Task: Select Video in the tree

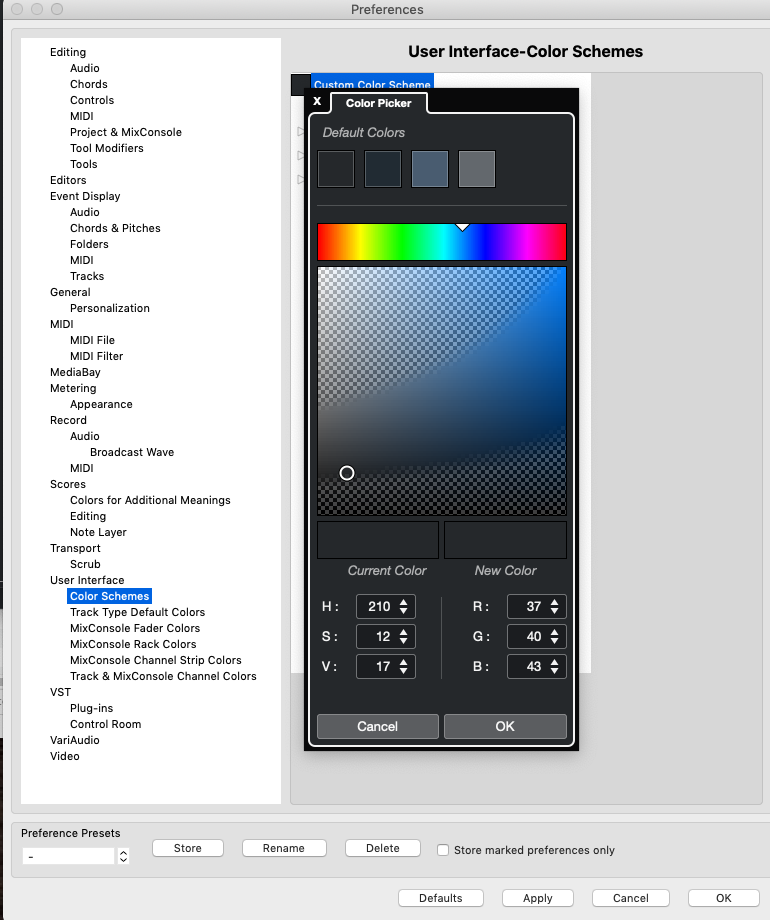Action: pyautogui.click(x=65, y=756)
